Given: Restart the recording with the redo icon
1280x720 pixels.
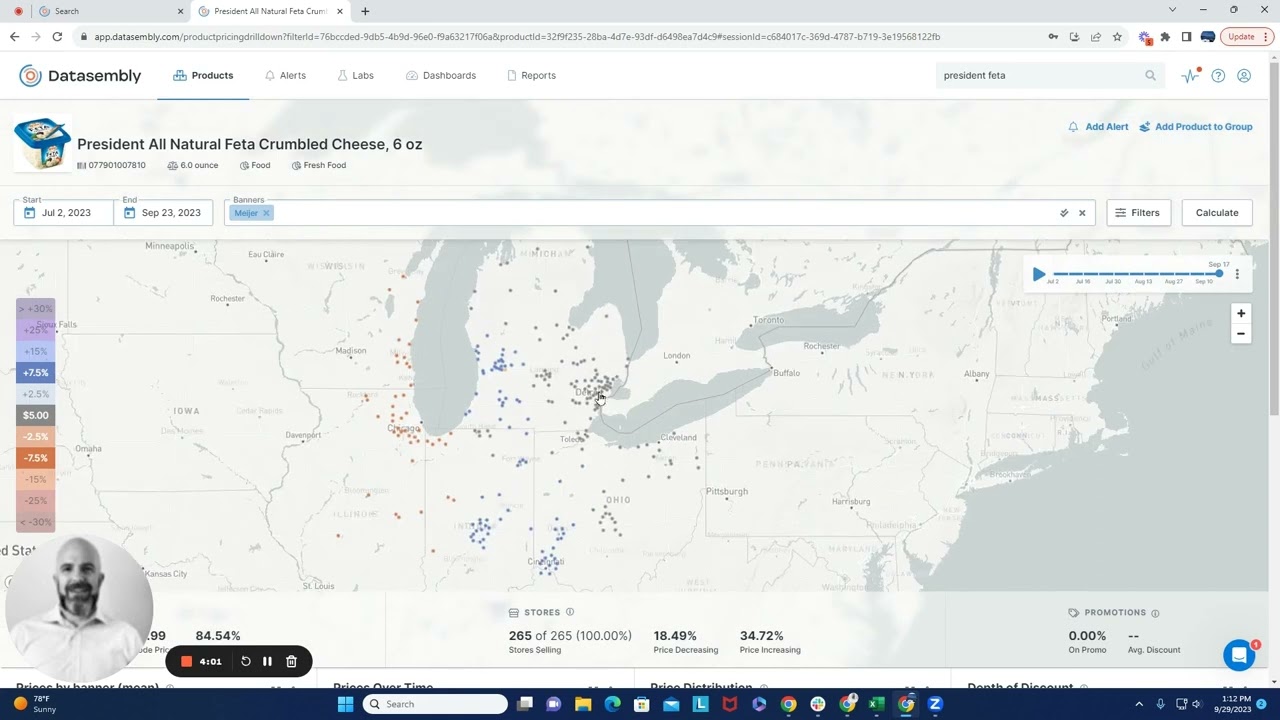Looking at the screenshot, I should [245, 661].
